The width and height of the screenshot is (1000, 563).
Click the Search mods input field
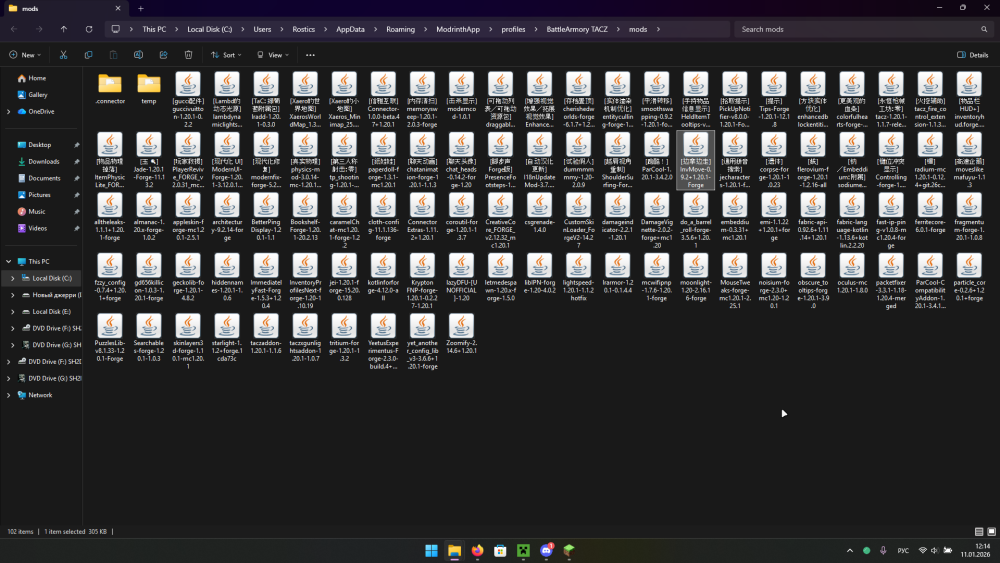tap(864, 29)
